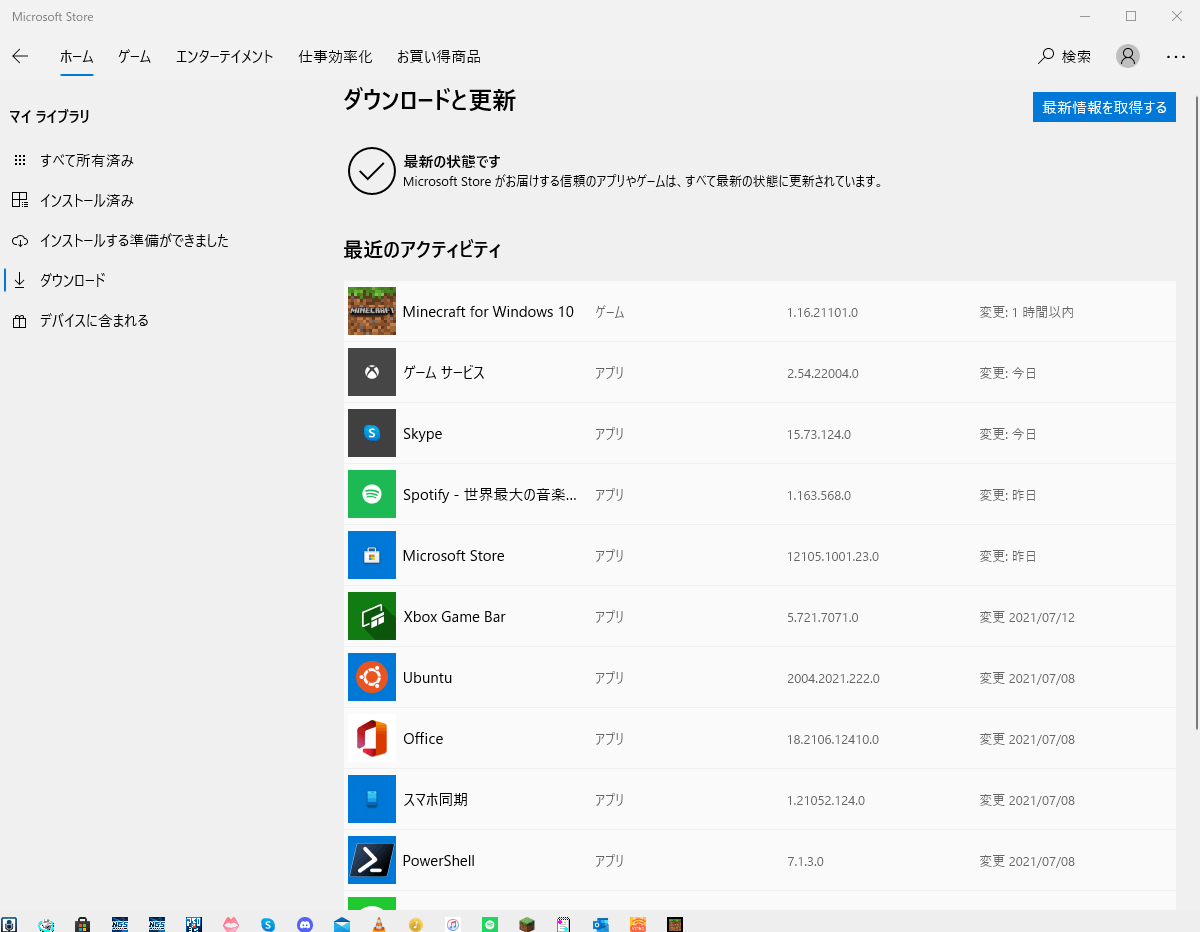The width and height of the screenshot is (1200, 932).
Task: Click the スマホ同期 app name
Action: coord(435,799)
